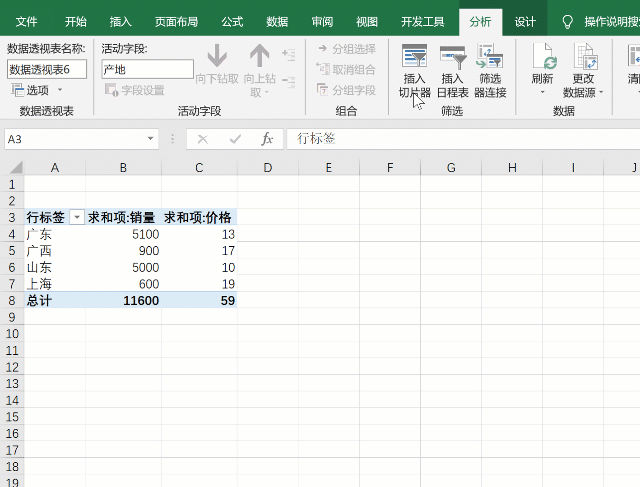Open the row labels (行标签) filter dropdown
Viewport: 640px width, 487px height.
pos(77,217)
